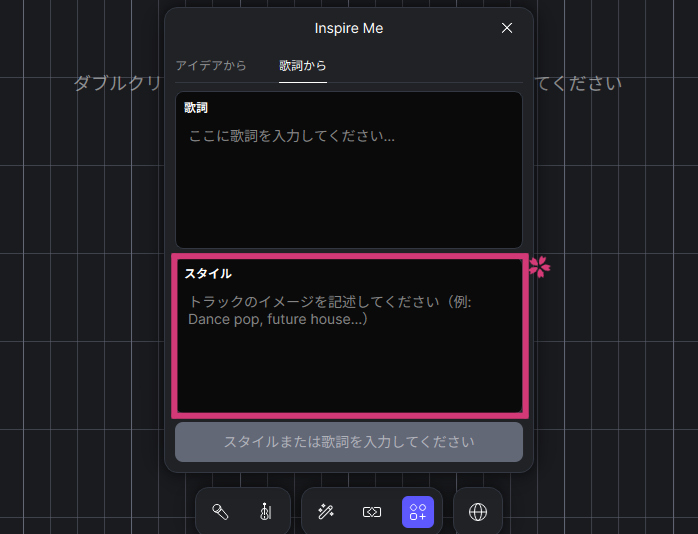
Task: Close the Inspire Me dialog
Action: 507,28
